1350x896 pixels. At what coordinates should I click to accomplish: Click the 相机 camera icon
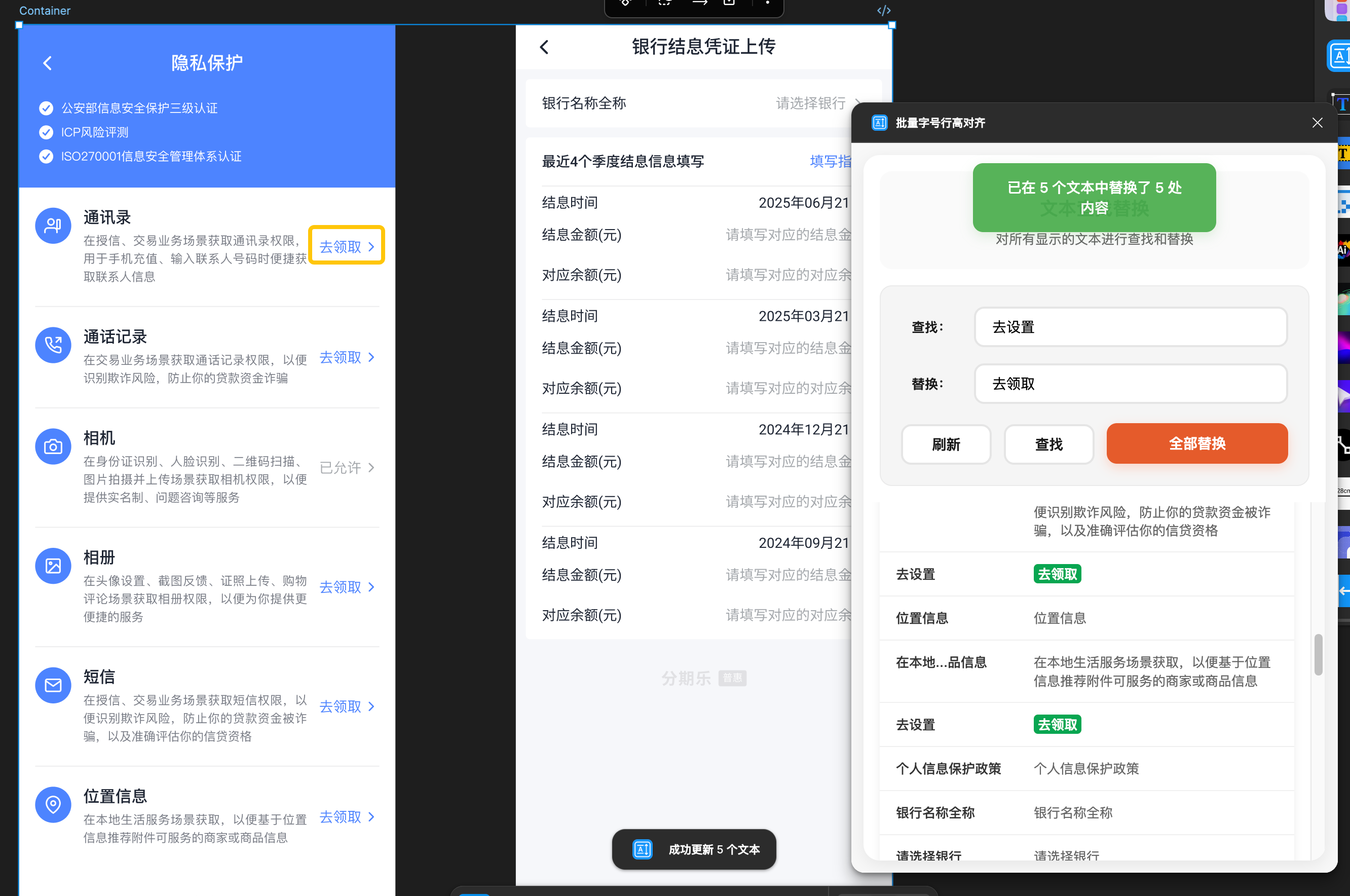click(x=53, y=446)
